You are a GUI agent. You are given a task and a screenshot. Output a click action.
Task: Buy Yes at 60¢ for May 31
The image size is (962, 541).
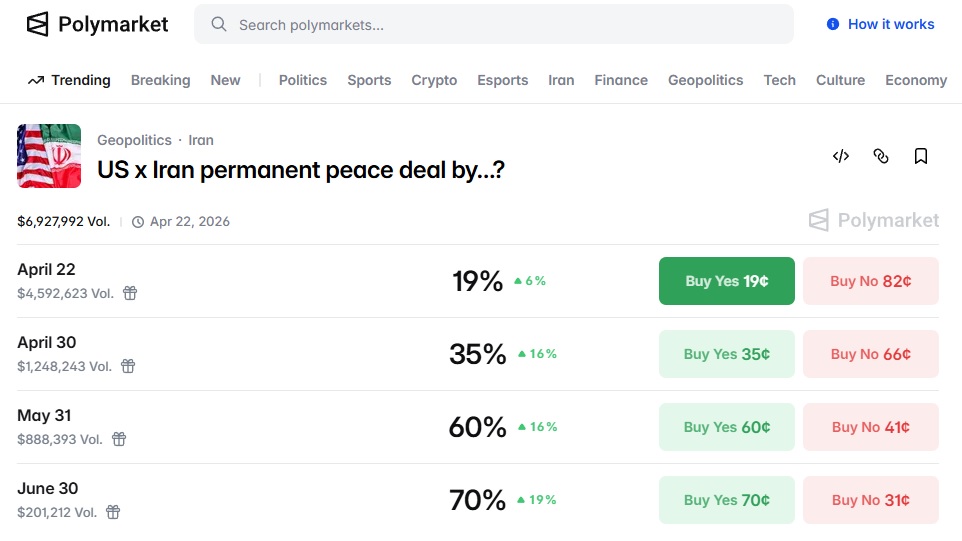(727, 427)
